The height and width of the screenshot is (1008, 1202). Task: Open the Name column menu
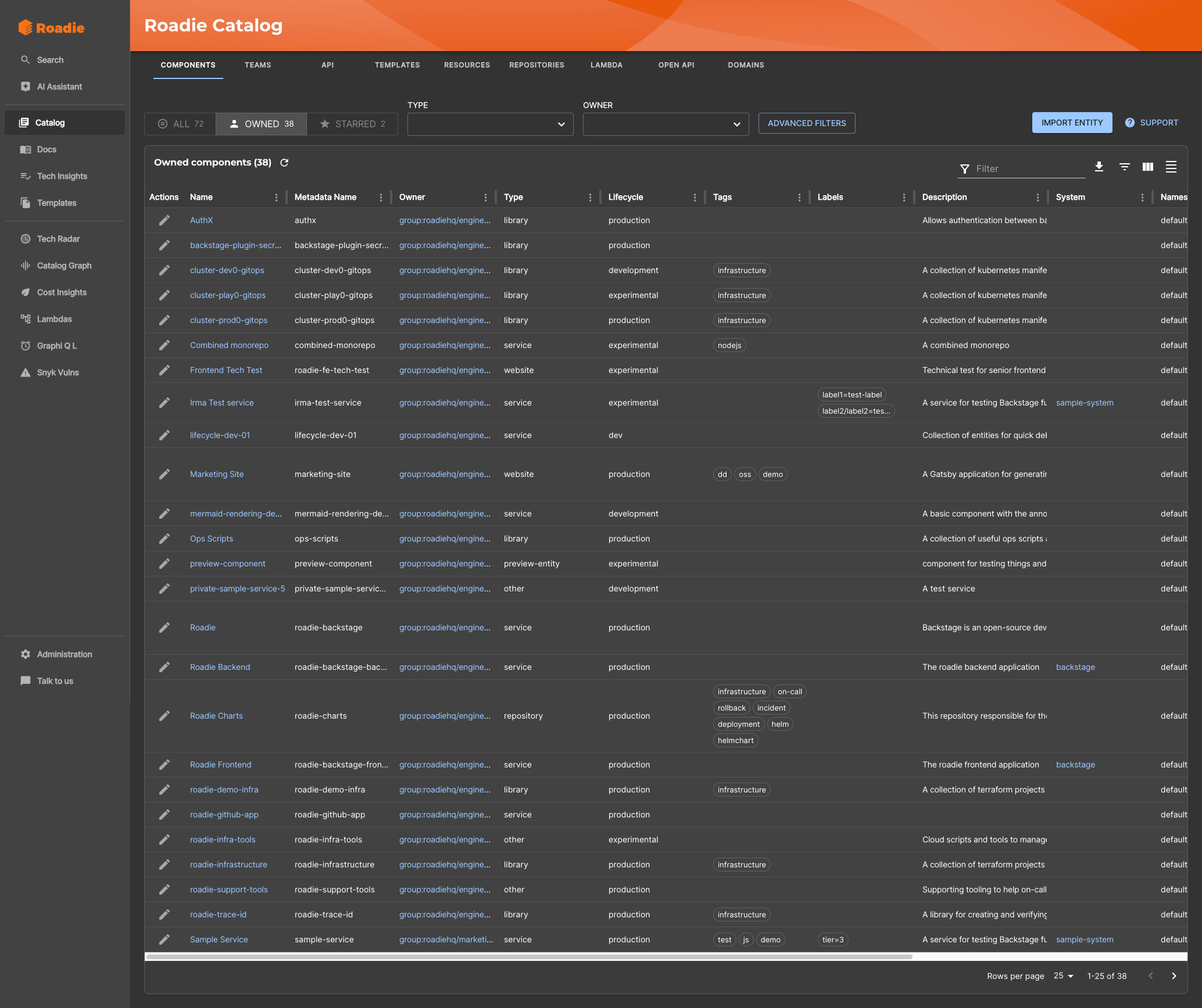coord(276,198)
